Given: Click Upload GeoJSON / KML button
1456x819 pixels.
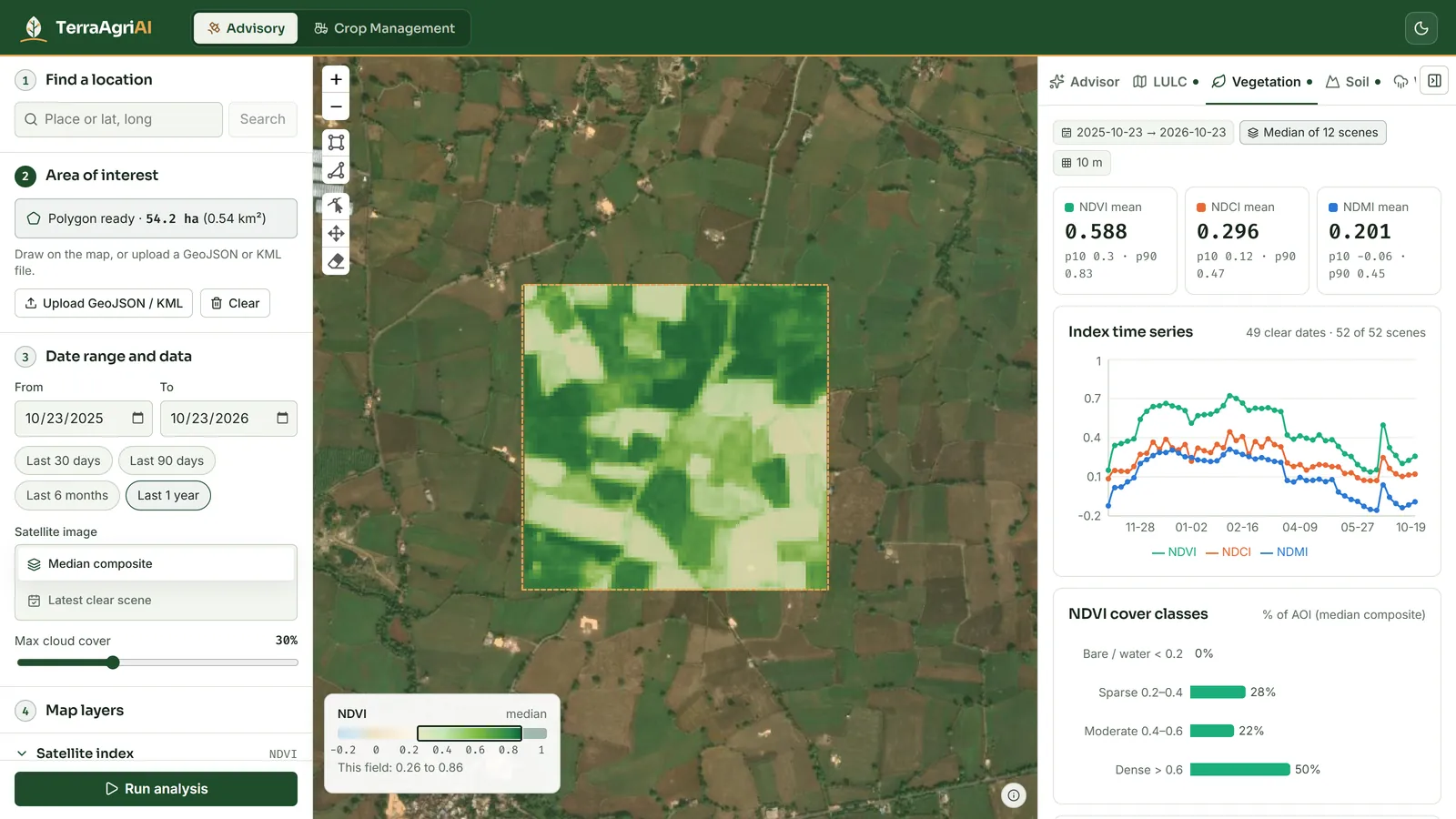Looking at the screenshot, I should click(x=104, y=303).
